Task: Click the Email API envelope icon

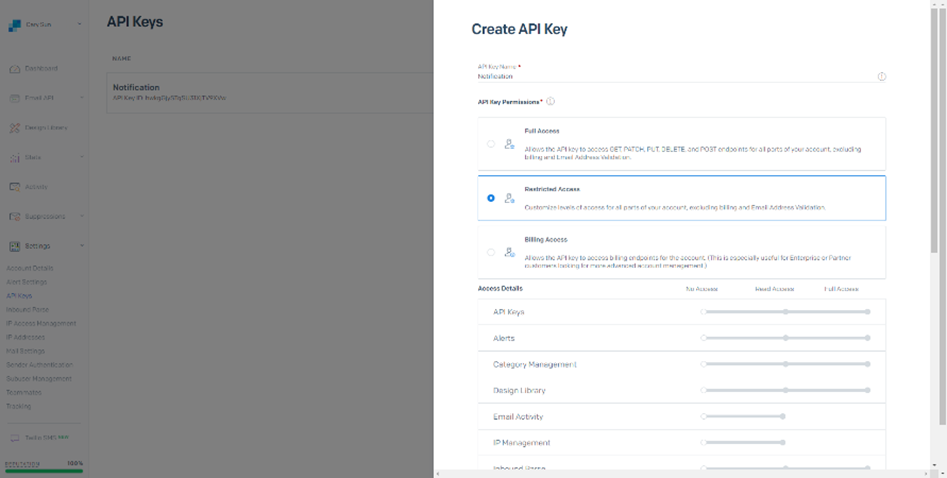Action: [x=14, y=99]
